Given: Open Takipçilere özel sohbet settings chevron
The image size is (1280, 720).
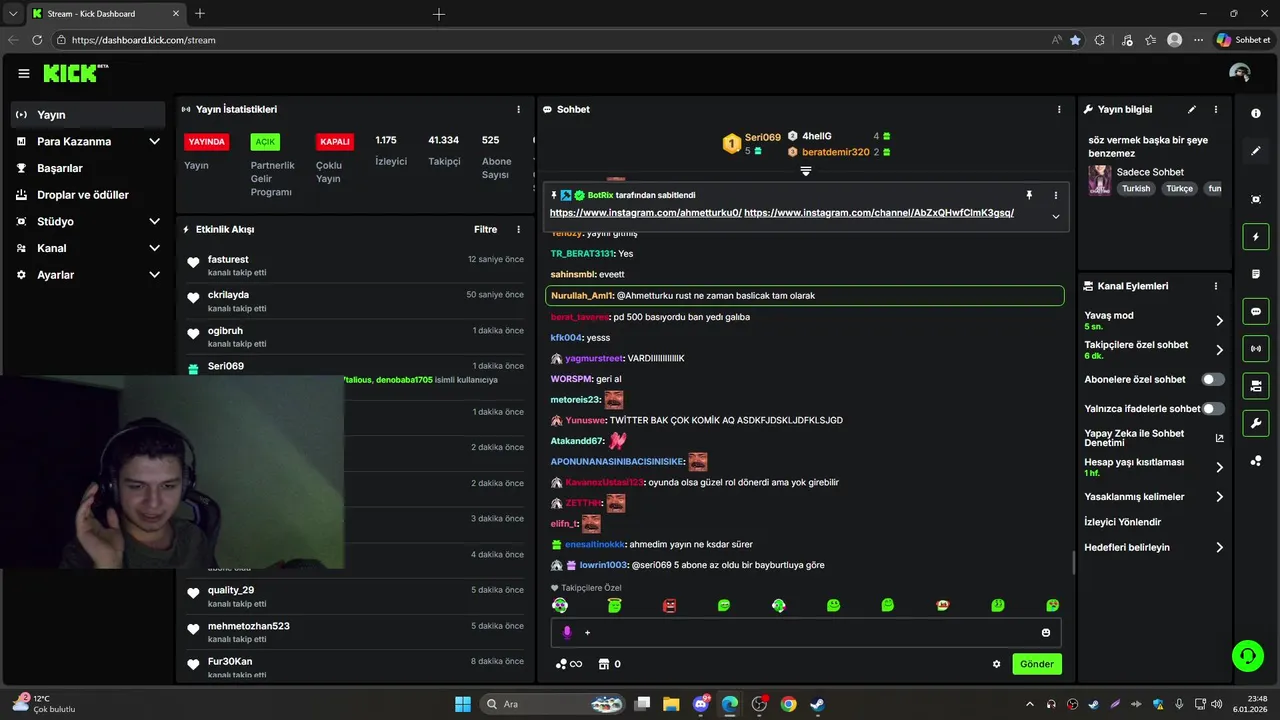Looking at the screenshot, I should coord(1219,350).
